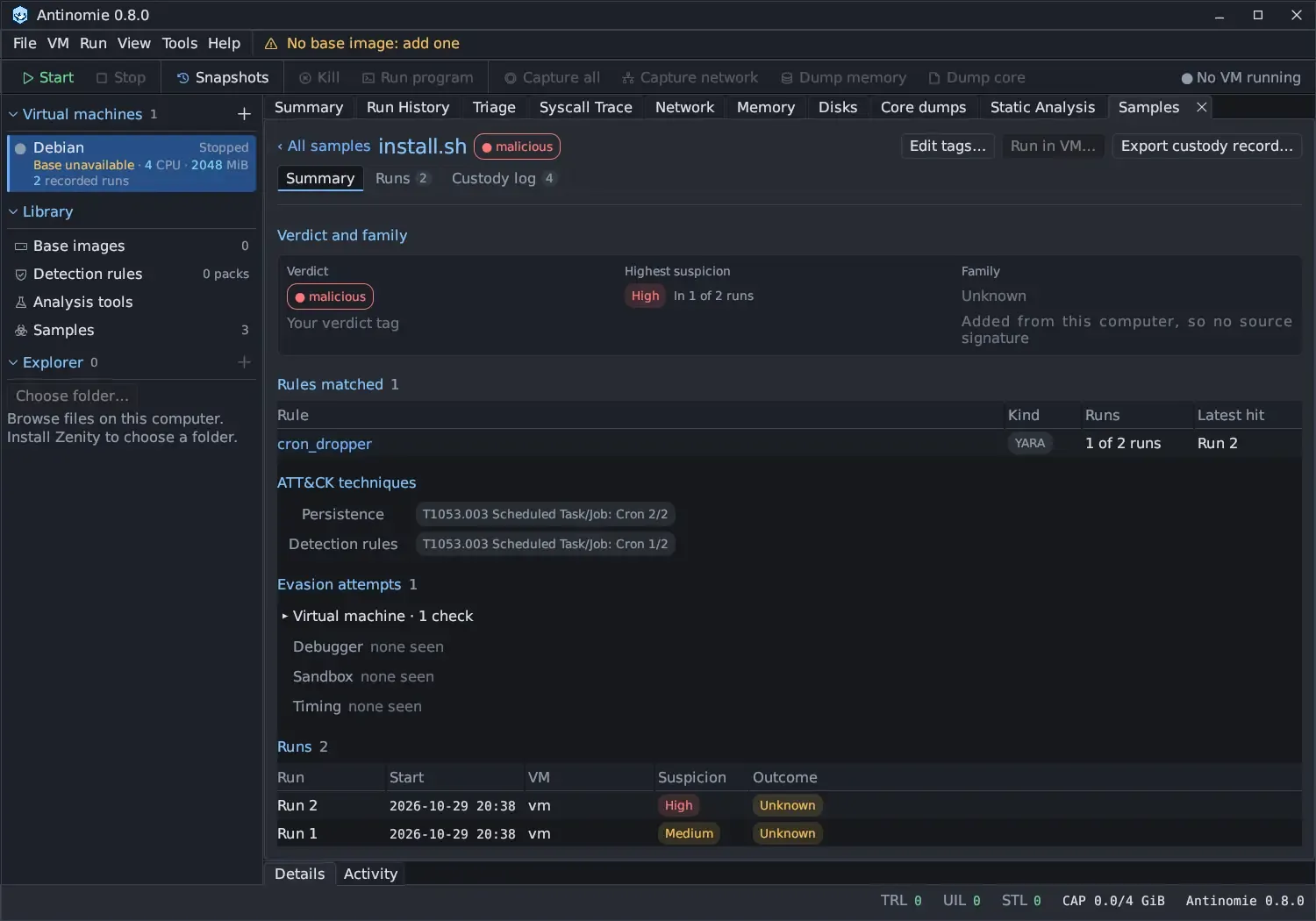1316x921 pixels.
Task: Add an Explorer folder with plus icon
Action: point(244,362)
